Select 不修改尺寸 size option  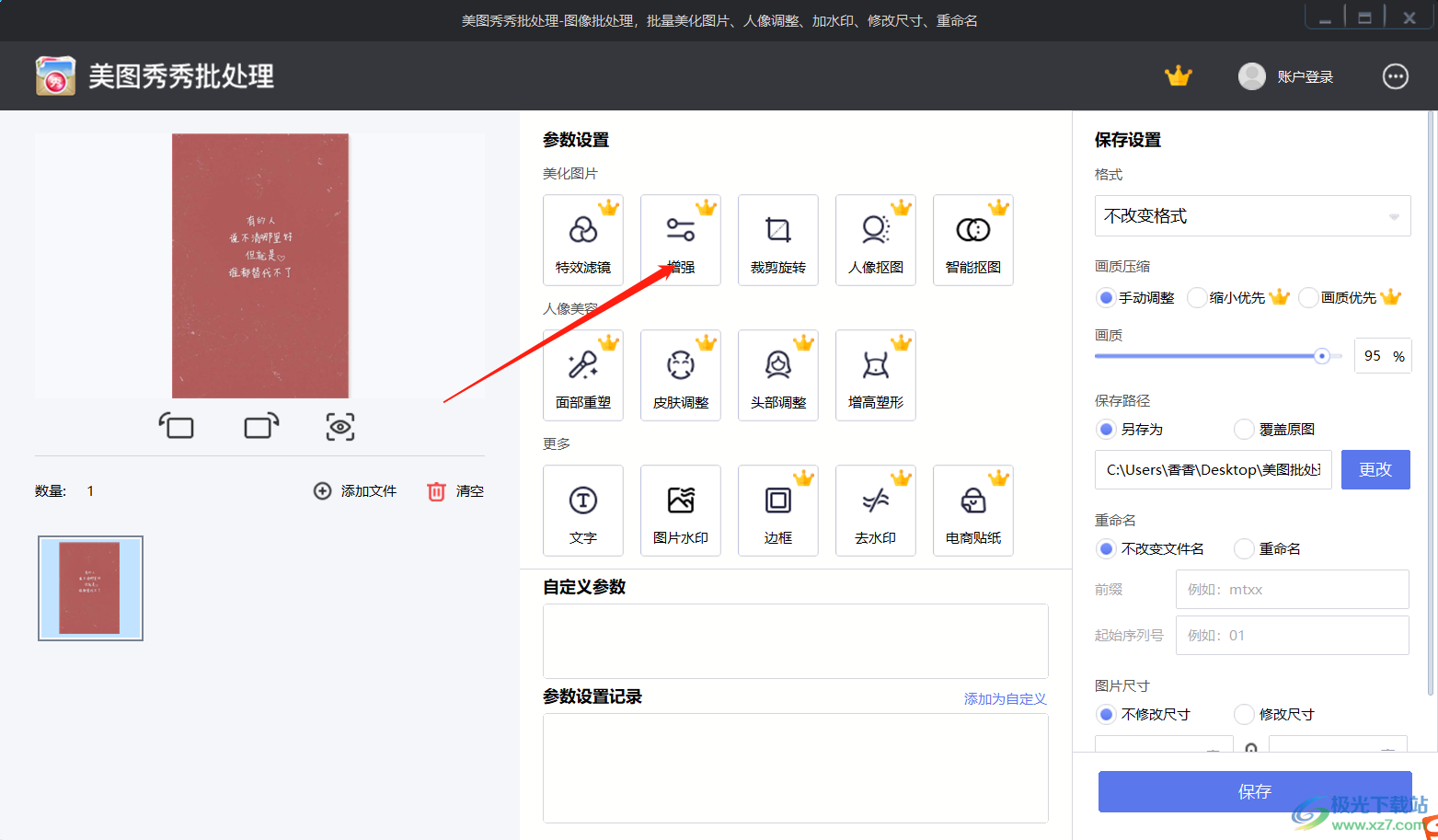pos(1106,715)
